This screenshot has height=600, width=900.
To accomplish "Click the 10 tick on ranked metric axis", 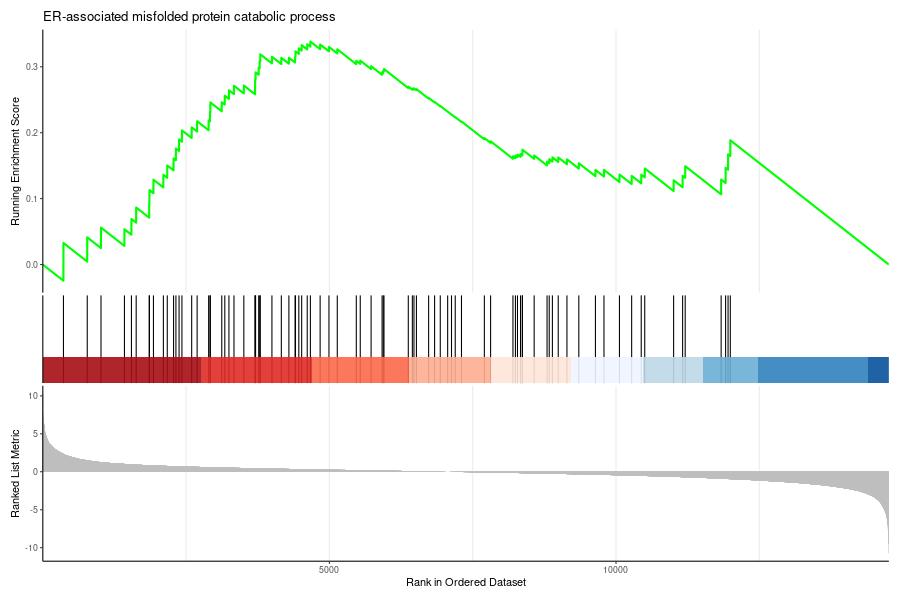I will coord(33,396).
